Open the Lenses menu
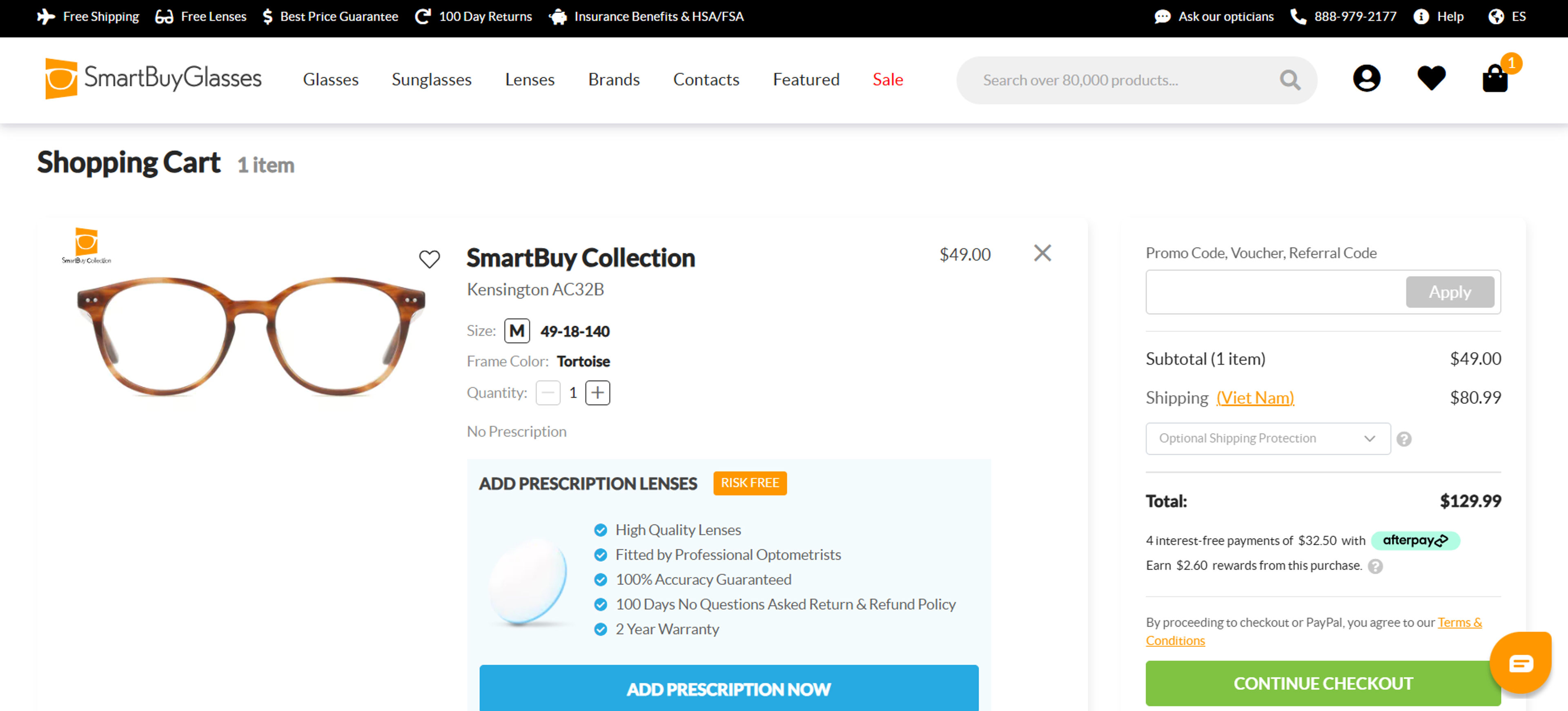Screen dimensions: 1568x711 point(530,79)
